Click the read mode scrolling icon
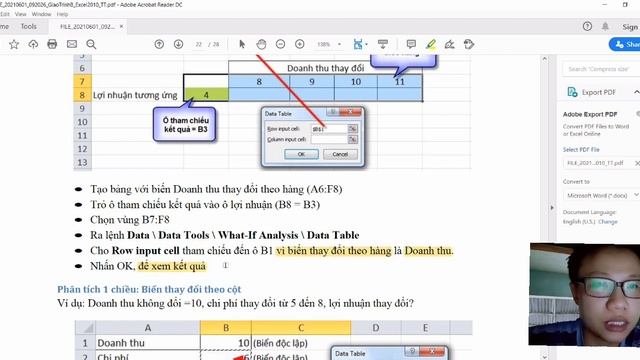This screenshot has width=640, height=360. (383, 44)
